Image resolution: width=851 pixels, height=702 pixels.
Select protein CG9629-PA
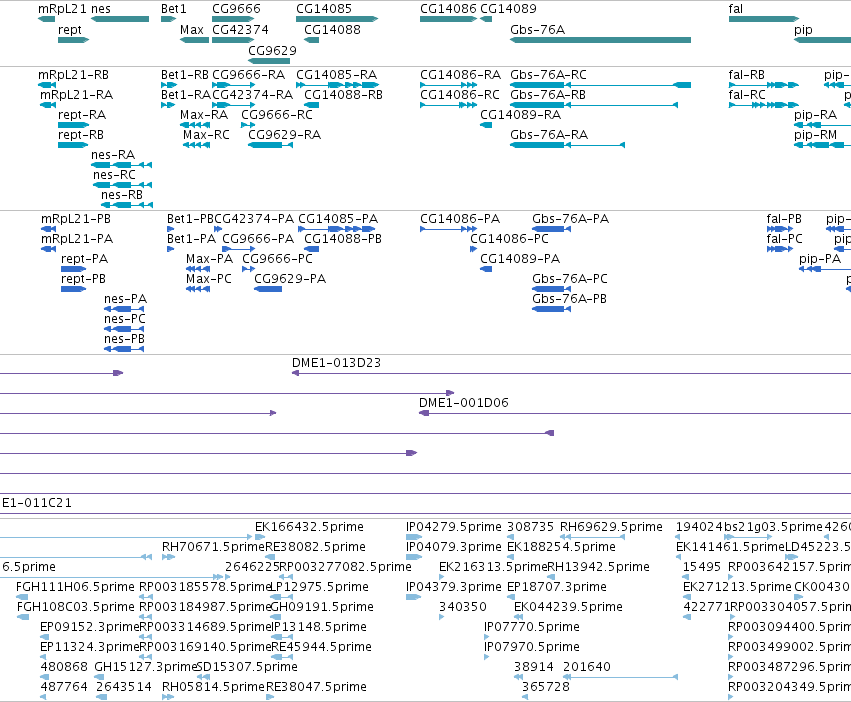(290, 279)
